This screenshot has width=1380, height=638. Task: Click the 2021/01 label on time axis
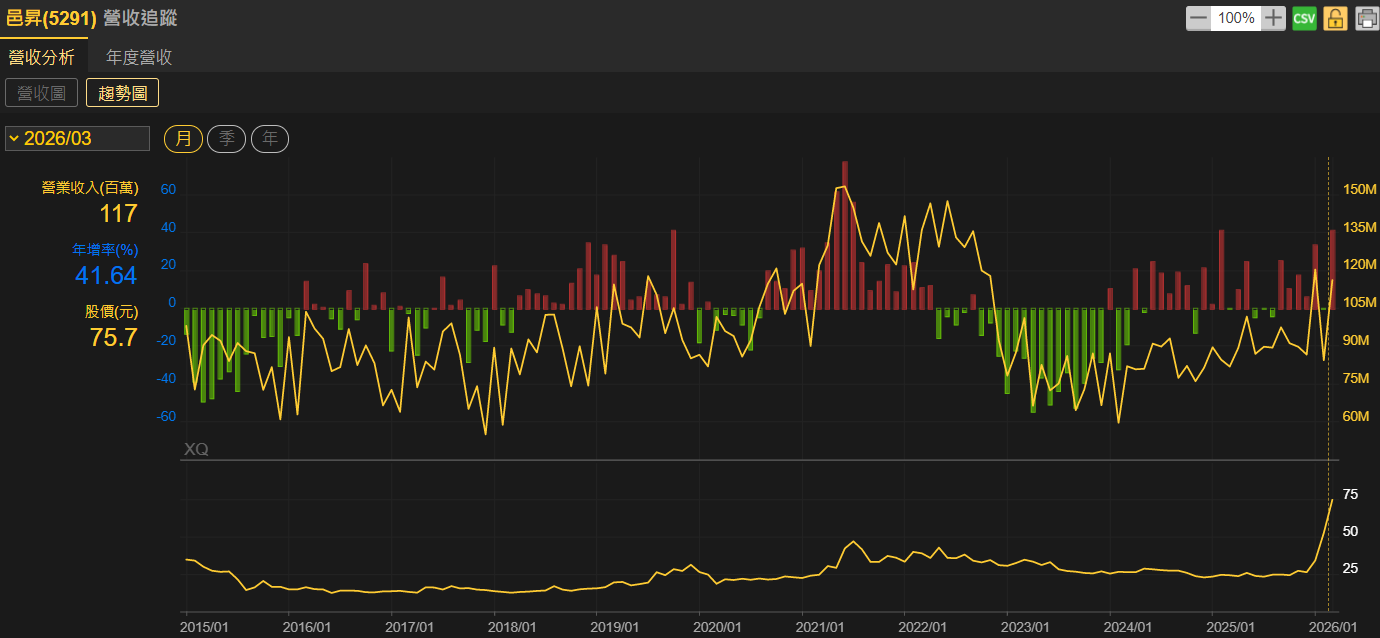click(x=820, y=626)
